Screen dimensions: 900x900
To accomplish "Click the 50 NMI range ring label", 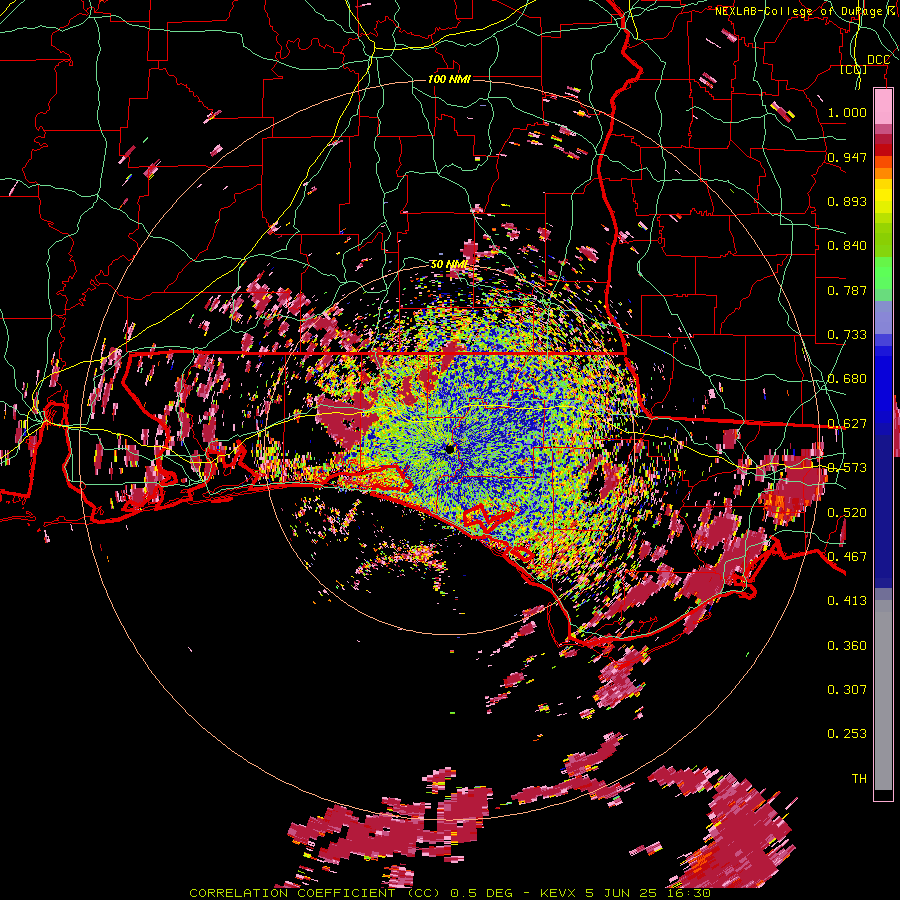I will [x=449, y=264].
